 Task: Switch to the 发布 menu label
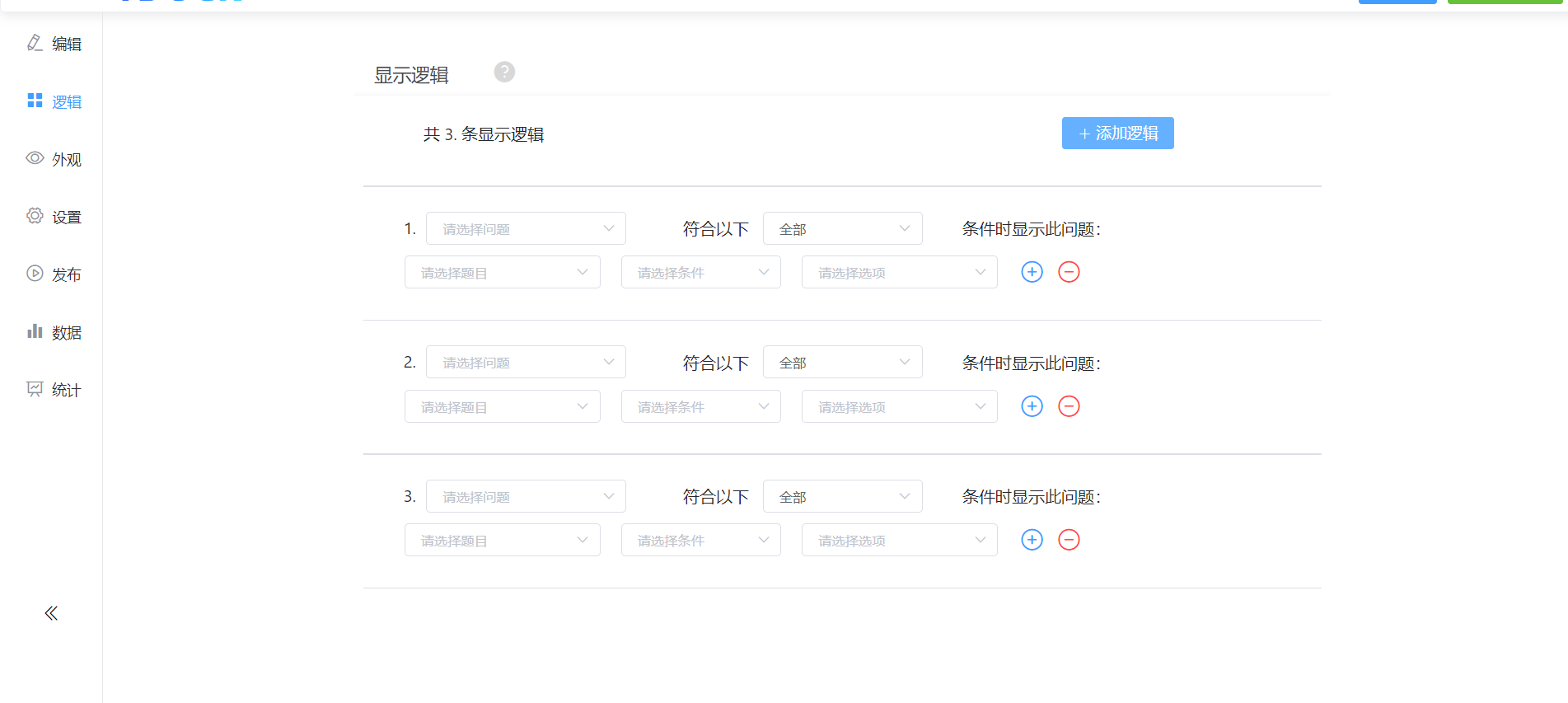pyautogui.click(x=67, y=274)
